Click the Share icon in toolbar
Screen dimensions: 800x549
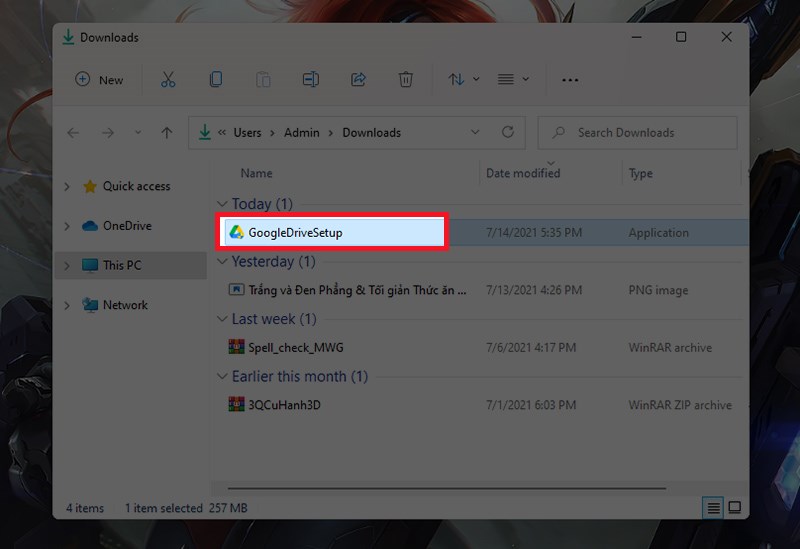(358, 80)
